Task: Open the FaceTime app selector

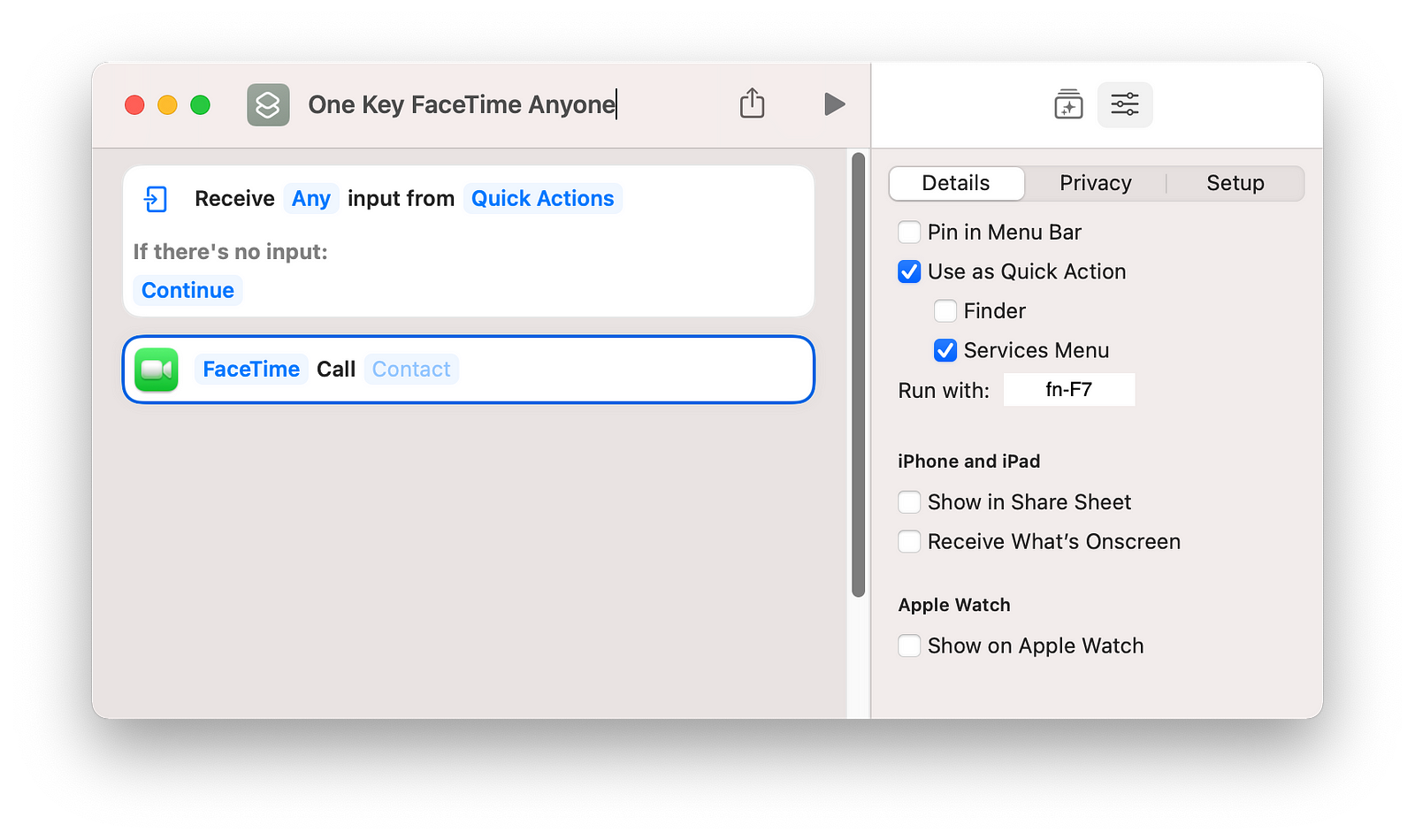Action: point(251,370)
